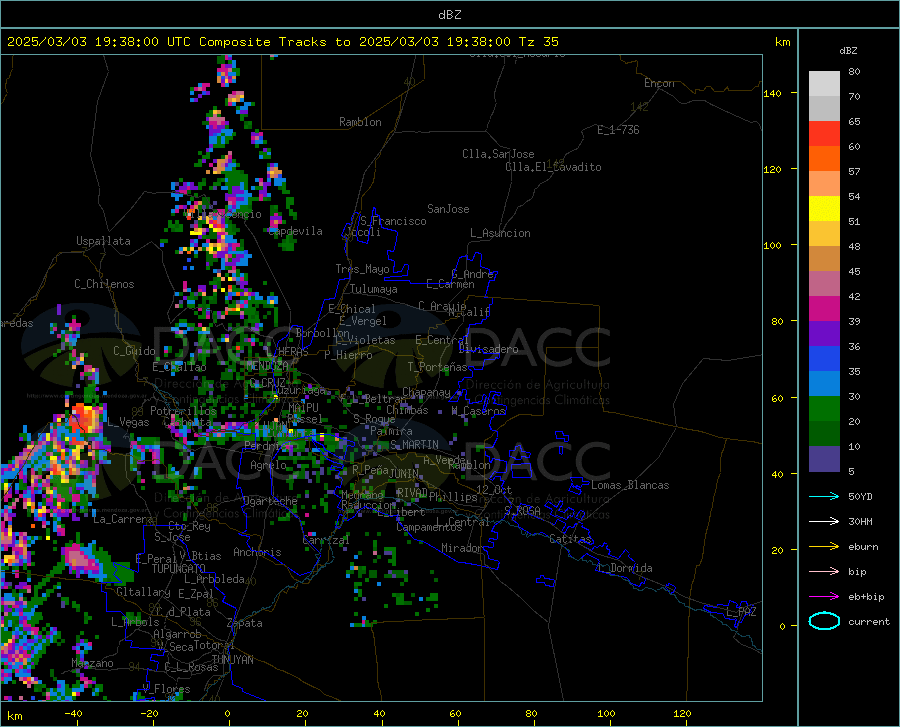This screenshot has width=900, height=727.
Task: Click the Ramblon label near top
Action: coord(360,122)
